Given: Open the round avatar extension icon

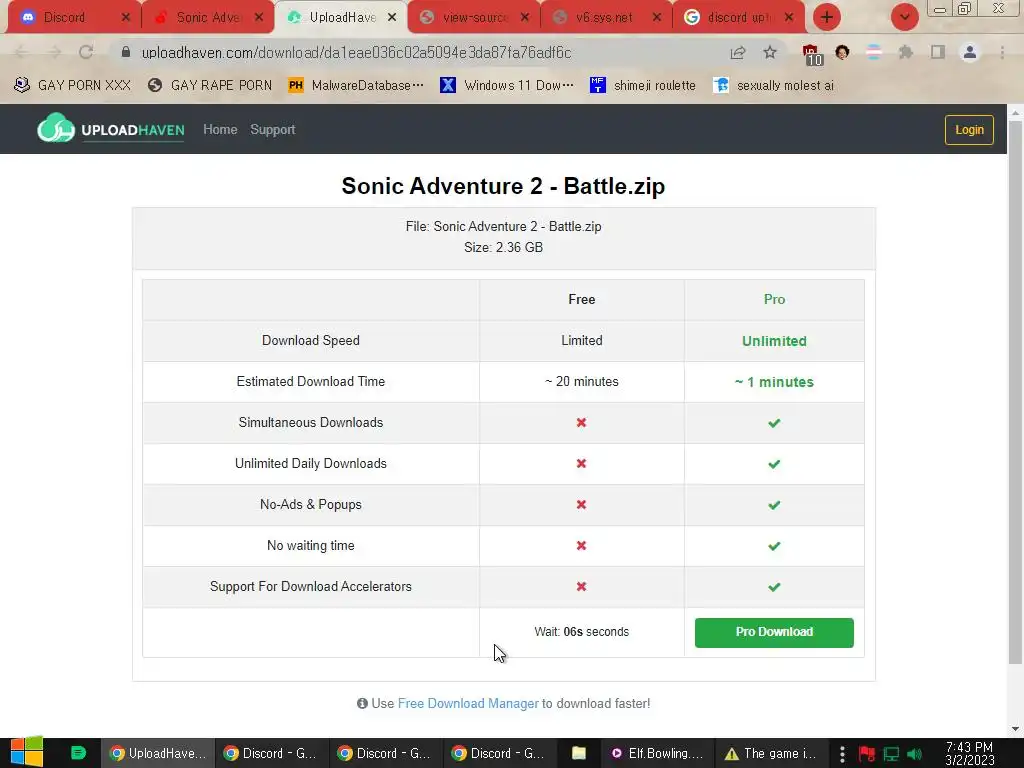Looking at the screenshot, I should [842, 52].
